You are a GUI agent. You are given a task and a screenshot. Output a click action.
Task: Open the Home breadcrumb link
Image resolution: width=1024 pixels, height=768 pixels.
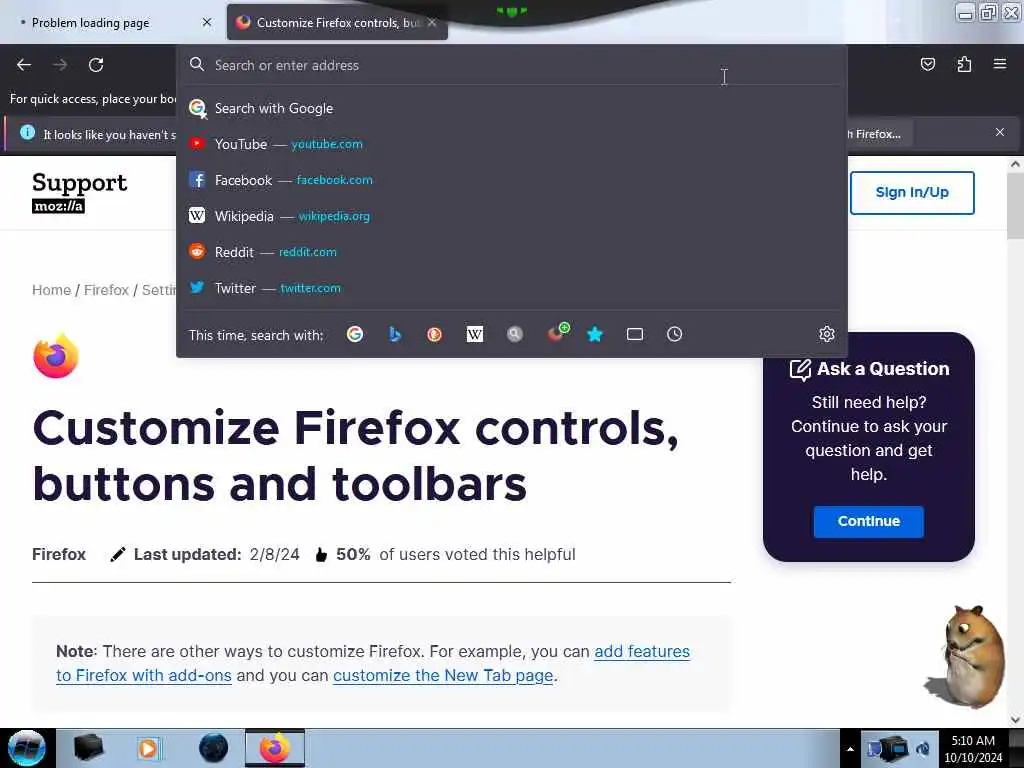point(52,290)
